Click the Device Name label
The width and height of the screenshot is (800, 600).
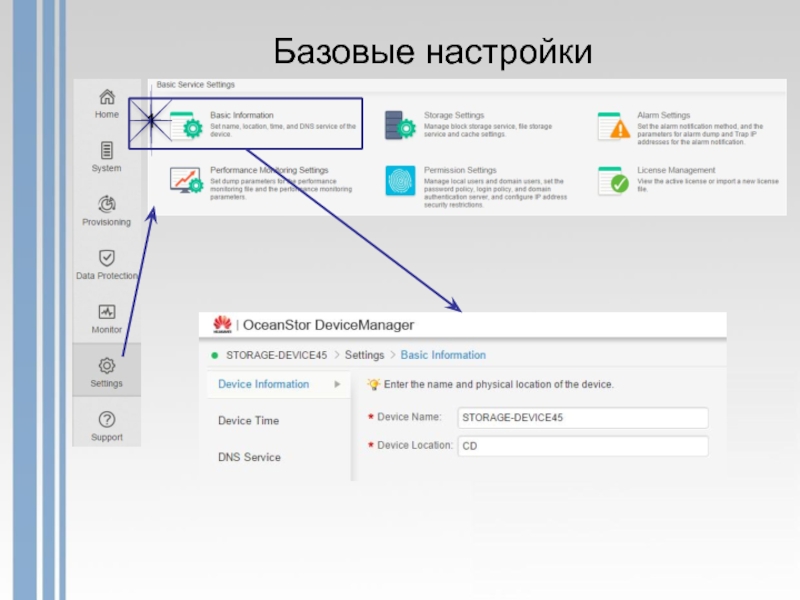point(409,417)
